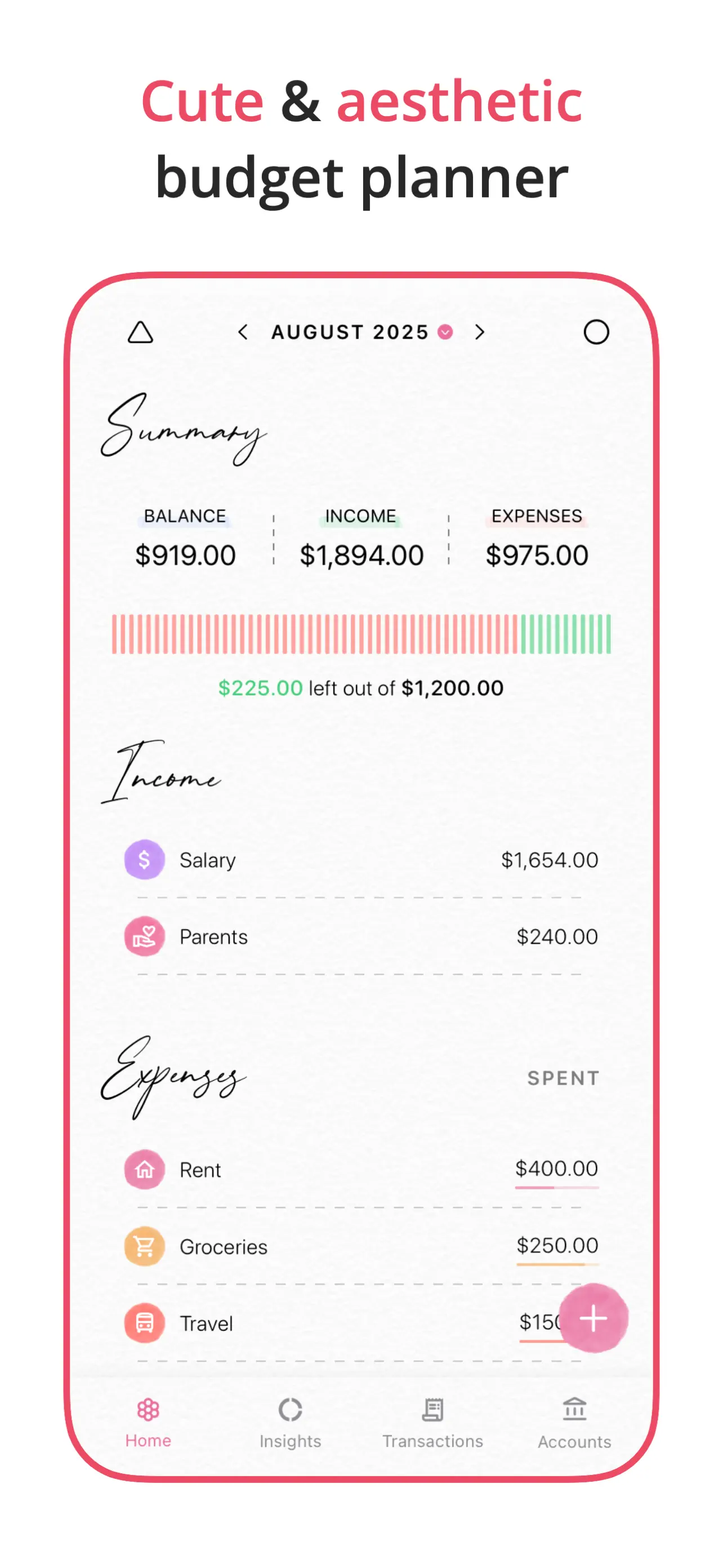Go to previous month with left chevron
The image size is (723, 1568).
[243, 332]
